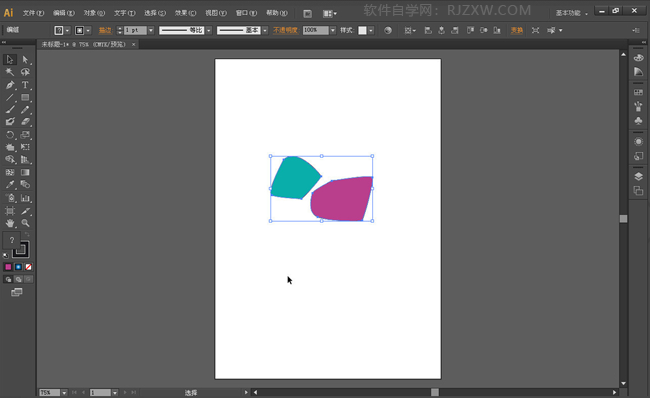Select the Hand tool
Image resolution: width=650 pixels, height=398 pixels.
click(10, 223)
